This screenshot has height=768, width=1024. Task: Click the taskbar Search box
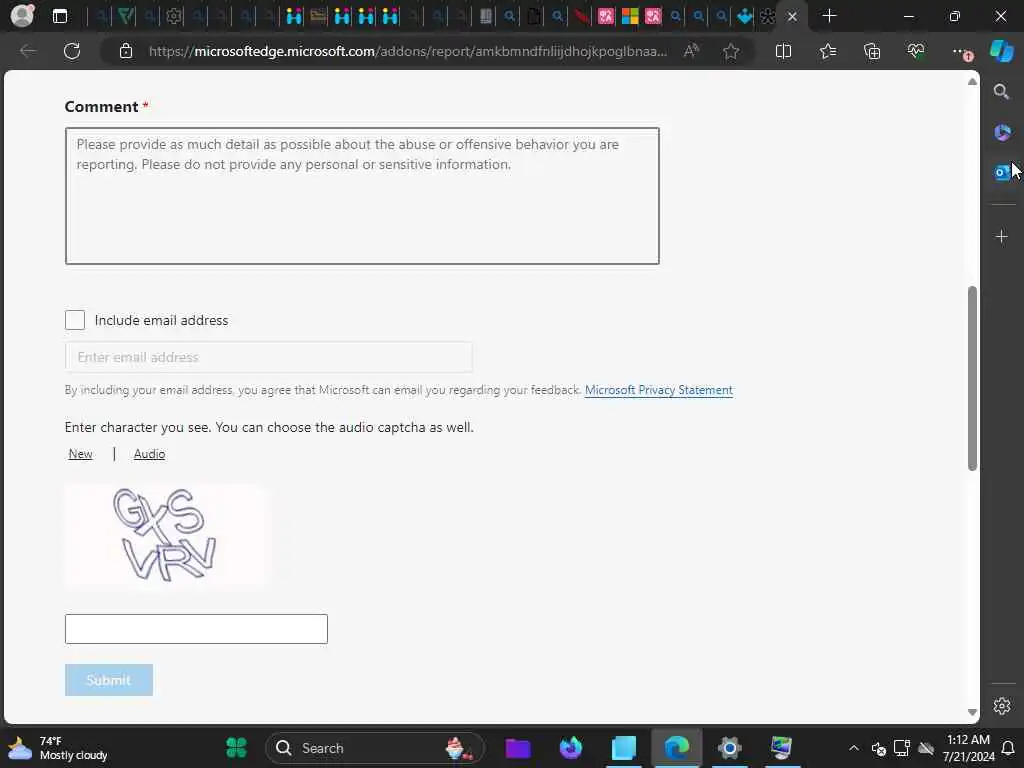pos(376,748)
